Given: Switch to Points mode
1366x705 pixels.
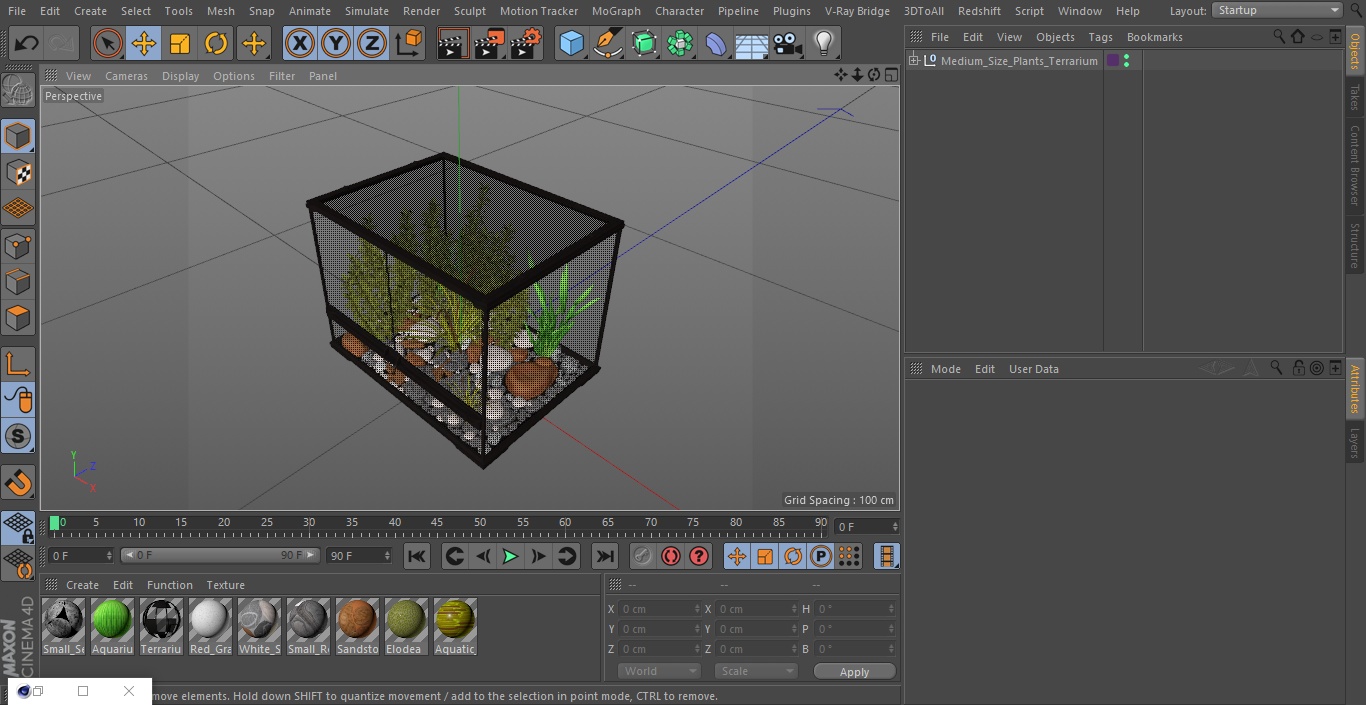Looking at the screenshot, I should [18, 245].
